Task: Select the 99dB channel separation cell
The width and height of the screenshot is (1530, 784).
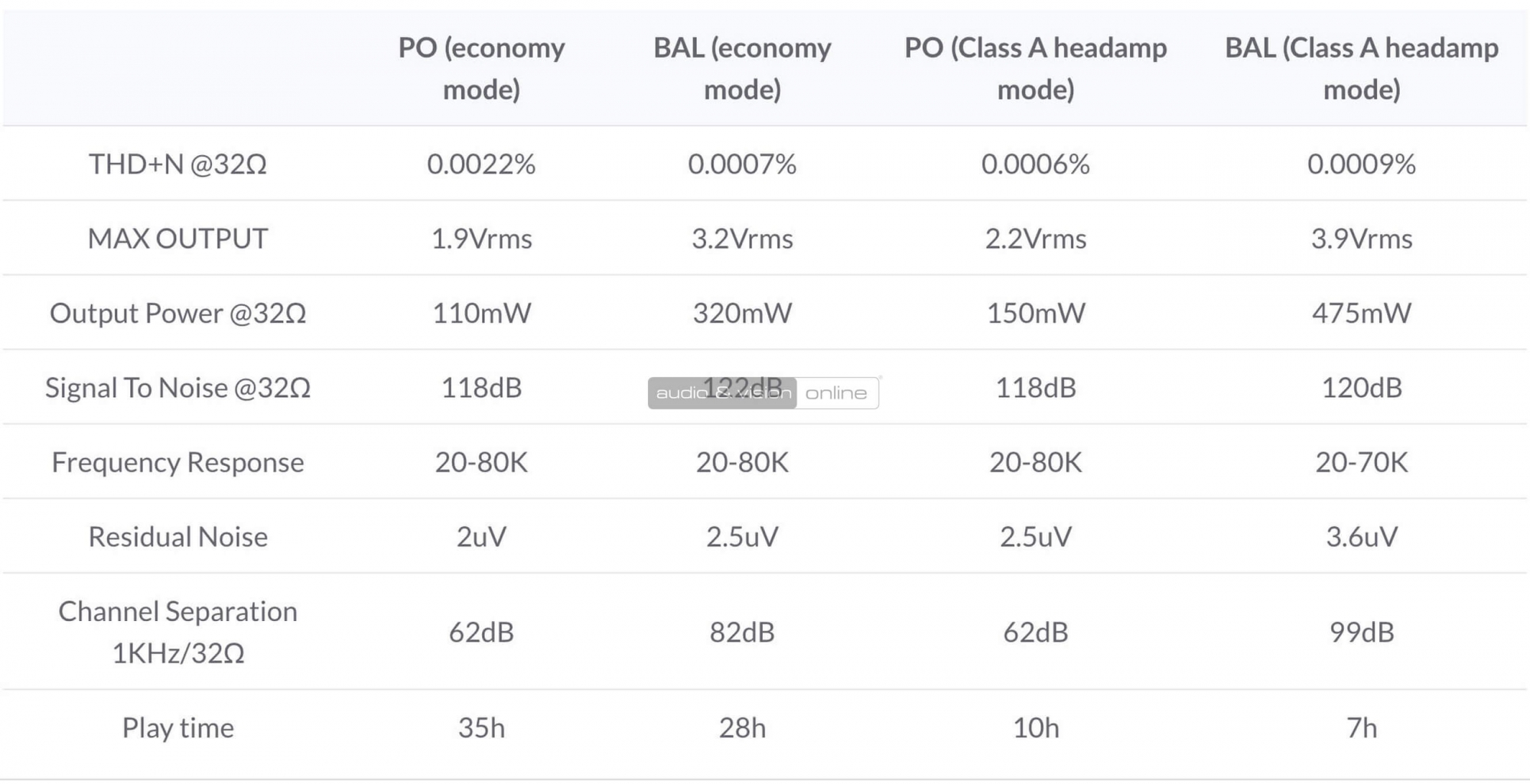Action: click(1362, 632)
